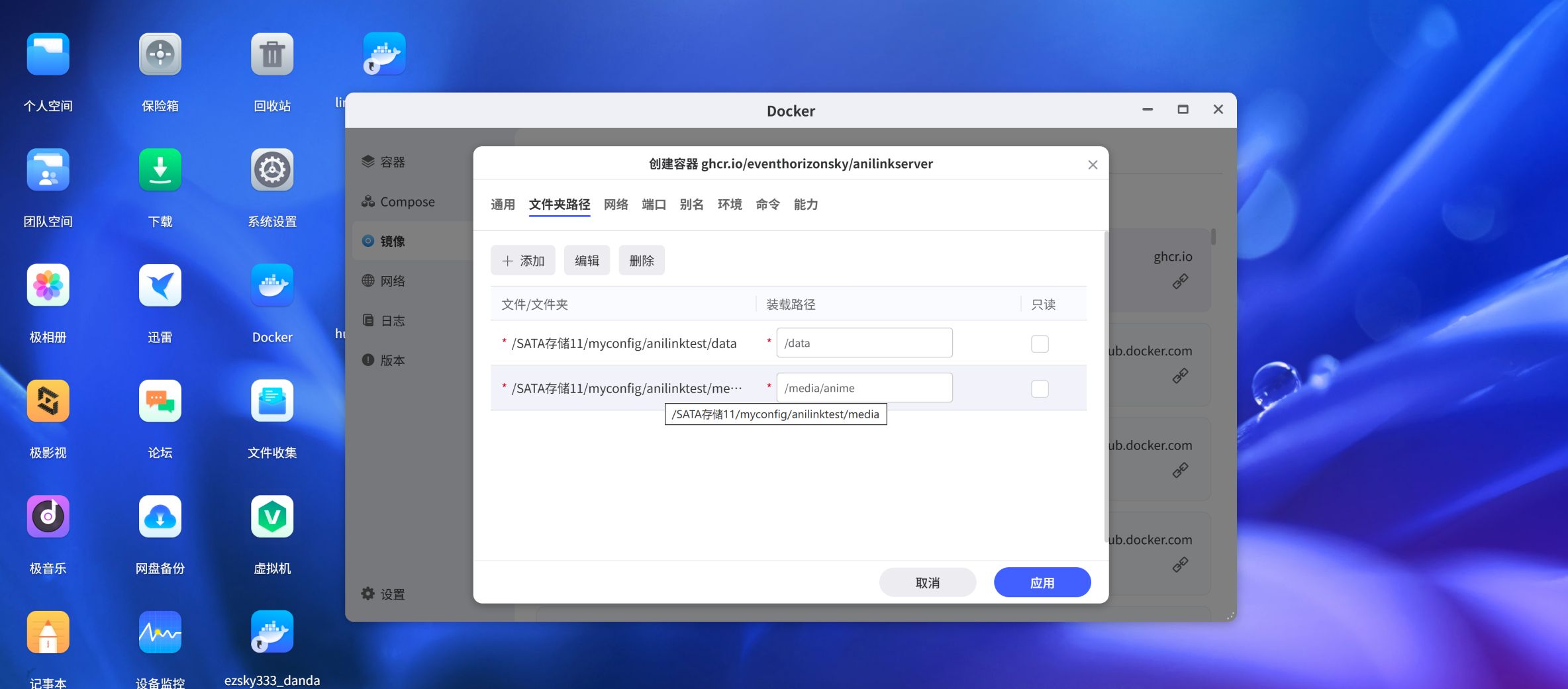Open the 极音乐 music app icon

(48, 517)
